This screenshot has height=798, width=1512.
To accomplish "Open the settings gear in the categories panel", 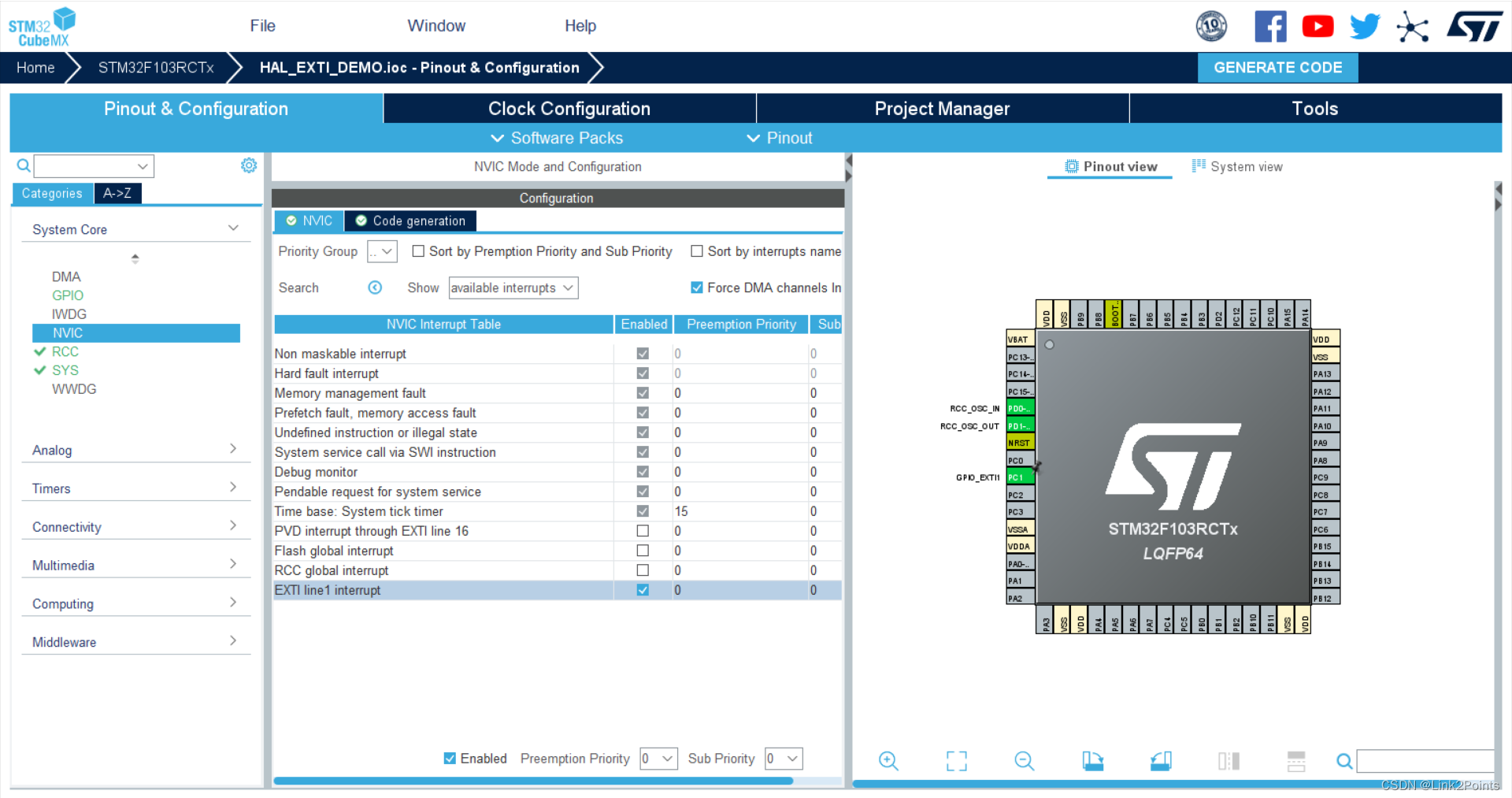I will coord(249,165).
